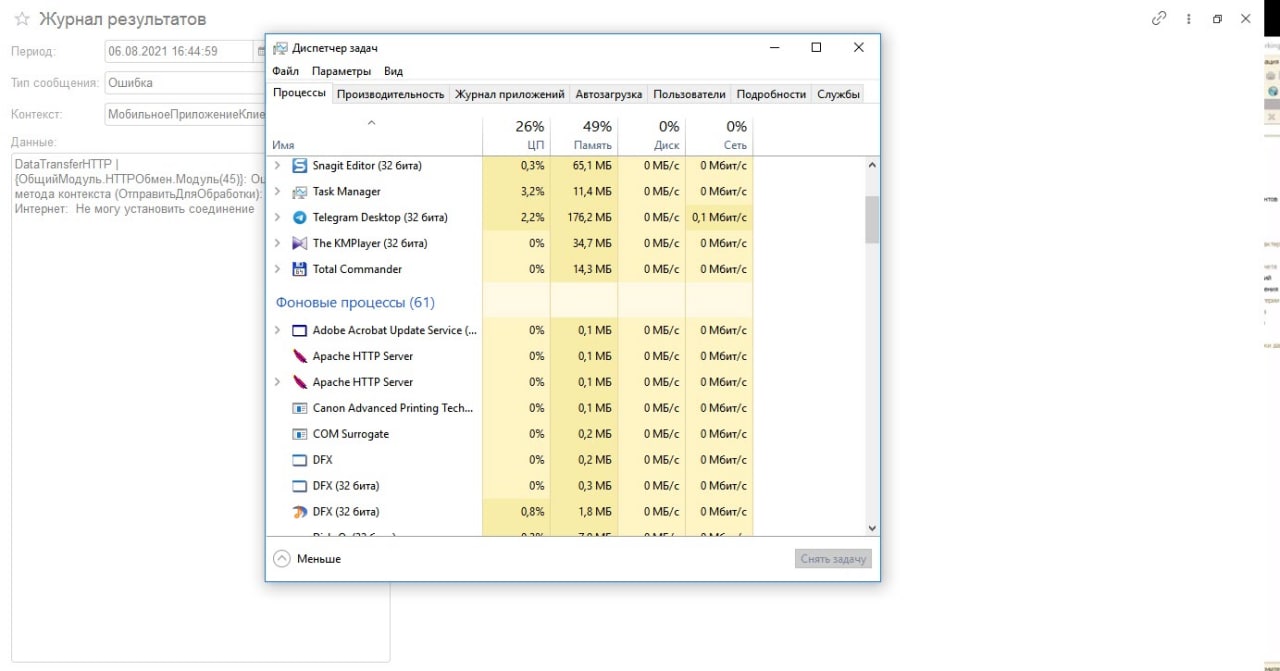Open the Вид menu
Screen dimensions: 1280x671
pos(394,71)
